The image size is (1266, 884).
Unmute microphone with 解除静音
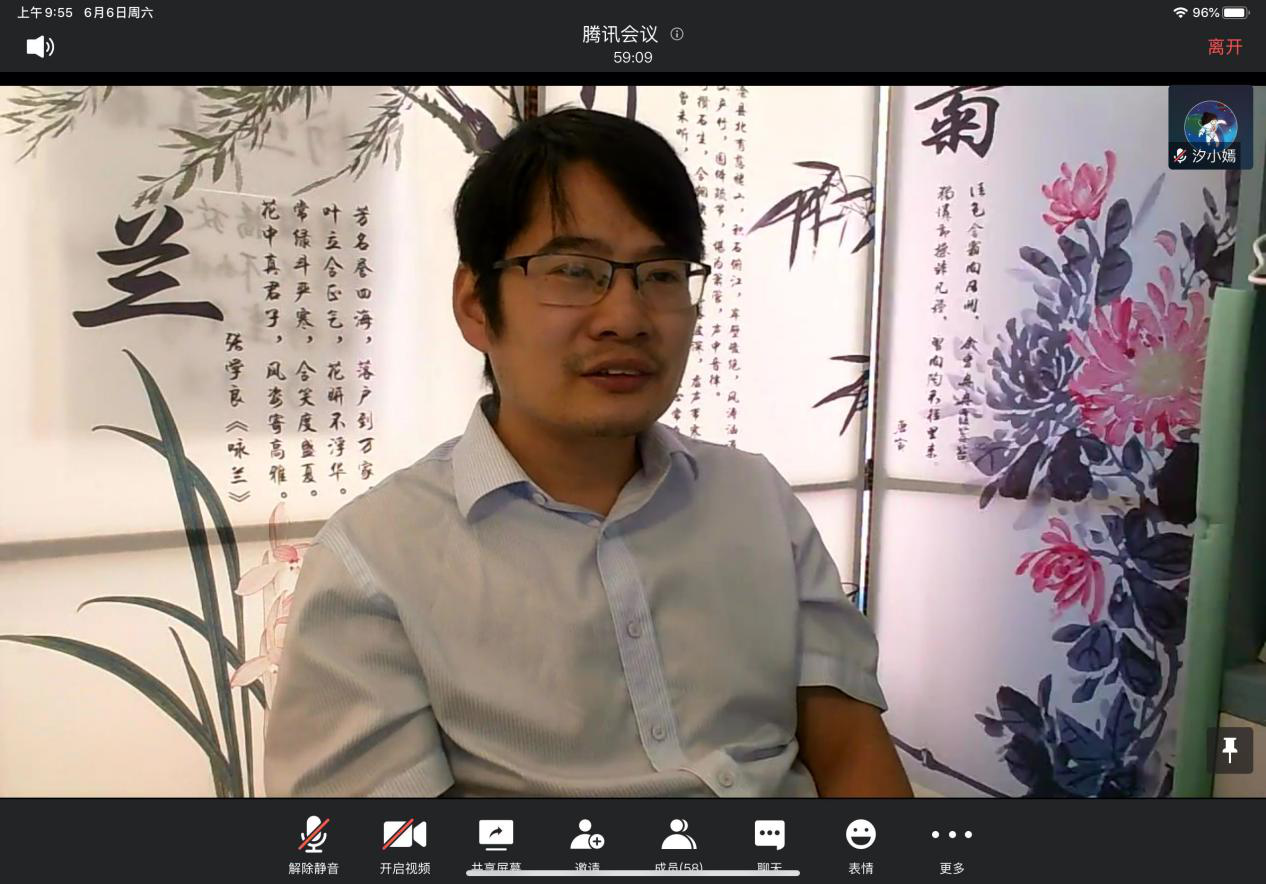[314, 843]
